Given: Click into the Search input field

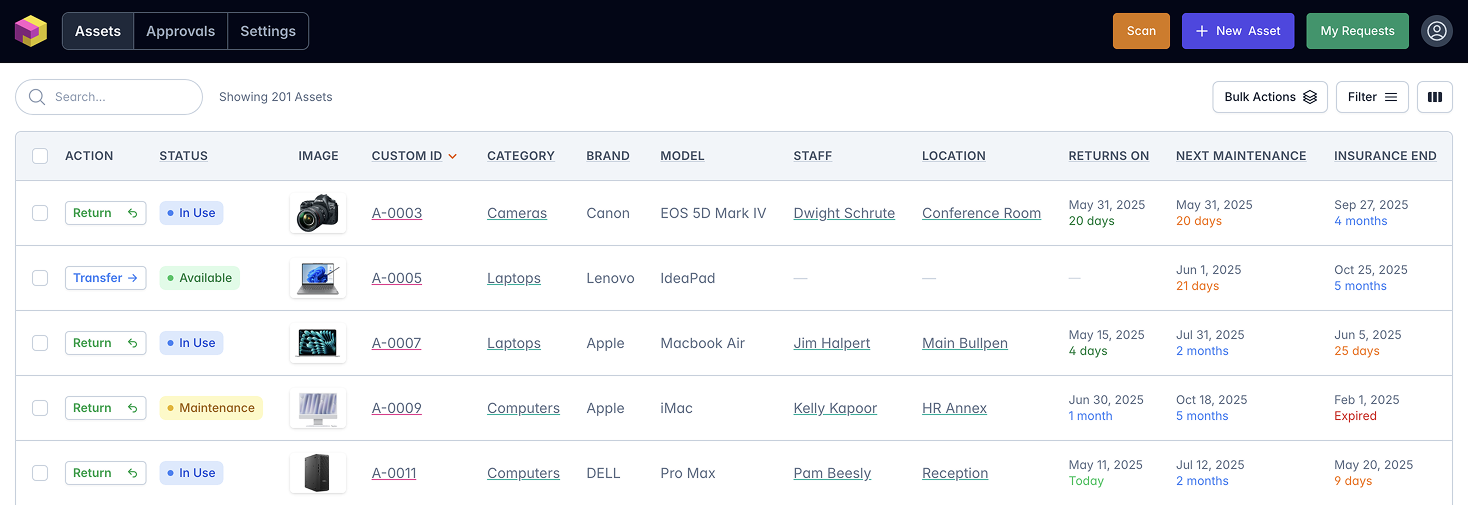Looking at the screenshot, I should [x=120, y=97].
